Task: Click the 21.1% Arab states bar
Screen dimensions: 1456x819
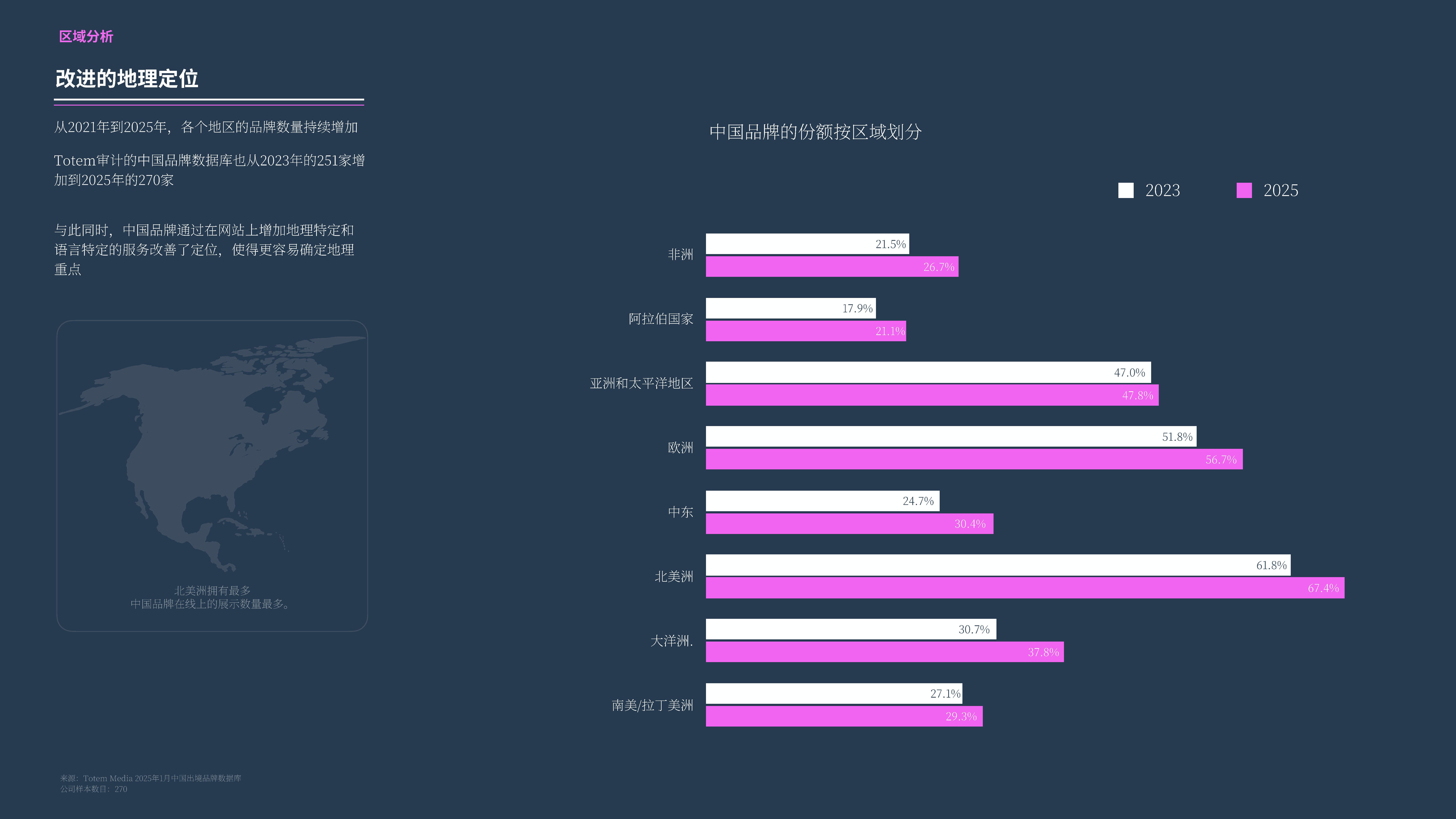Action: click(x=806, y=331)
